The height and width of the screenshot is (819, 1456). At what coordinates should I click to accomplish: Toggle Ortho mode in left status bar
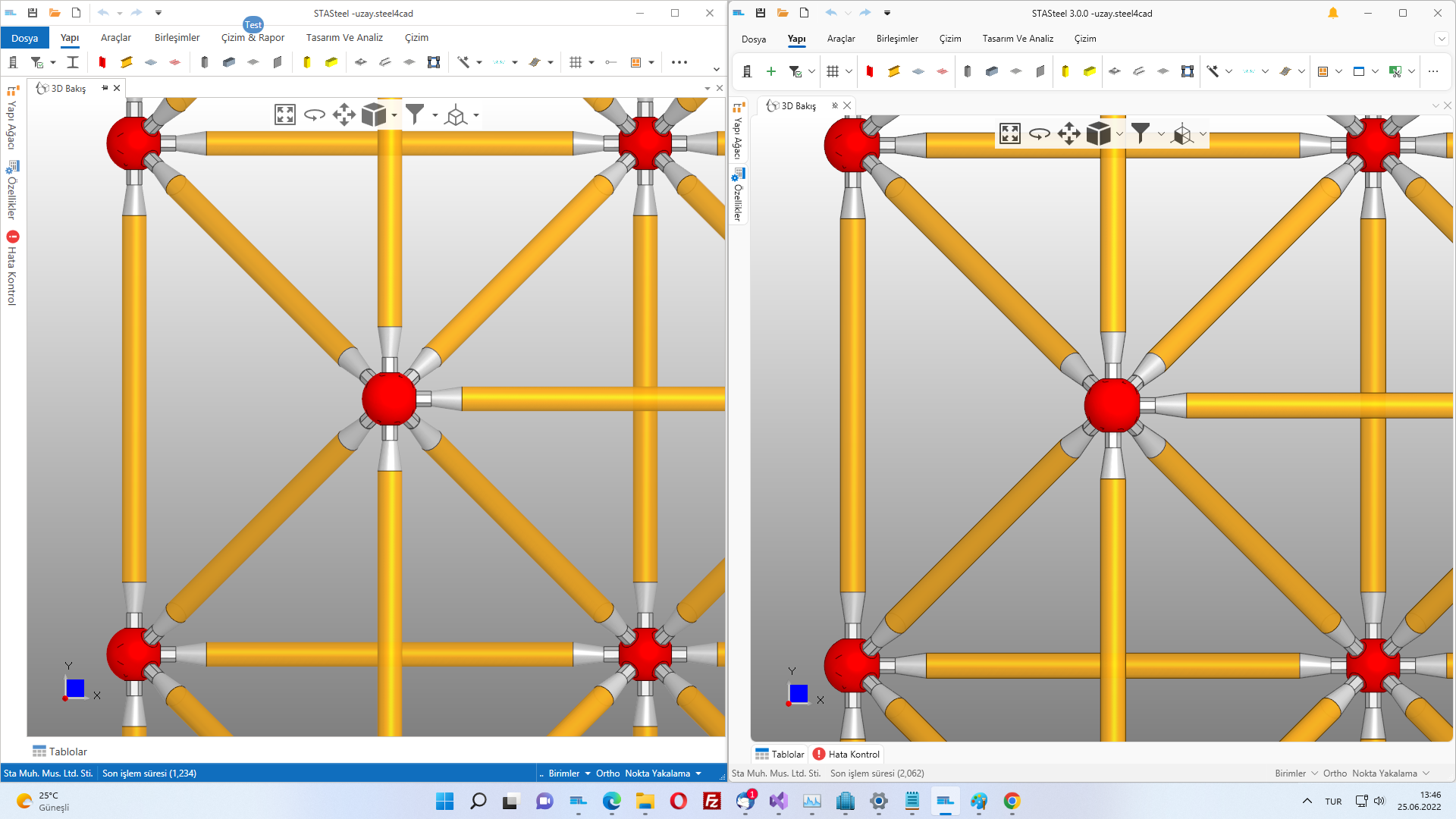pyautogui.click(x=607, y=773)
